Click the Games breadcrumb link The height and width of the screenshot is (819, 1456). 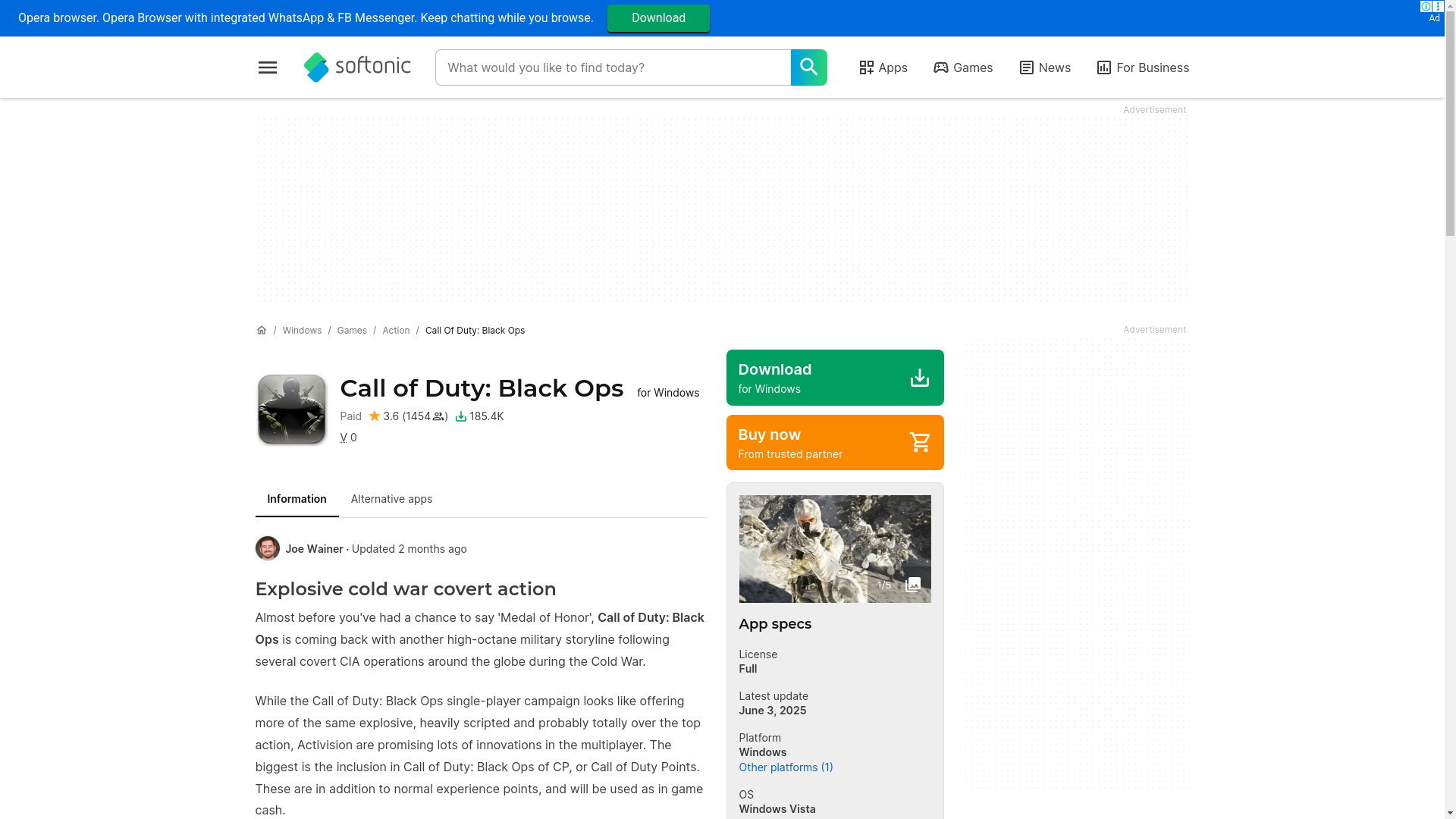click(x=352, y=330)
